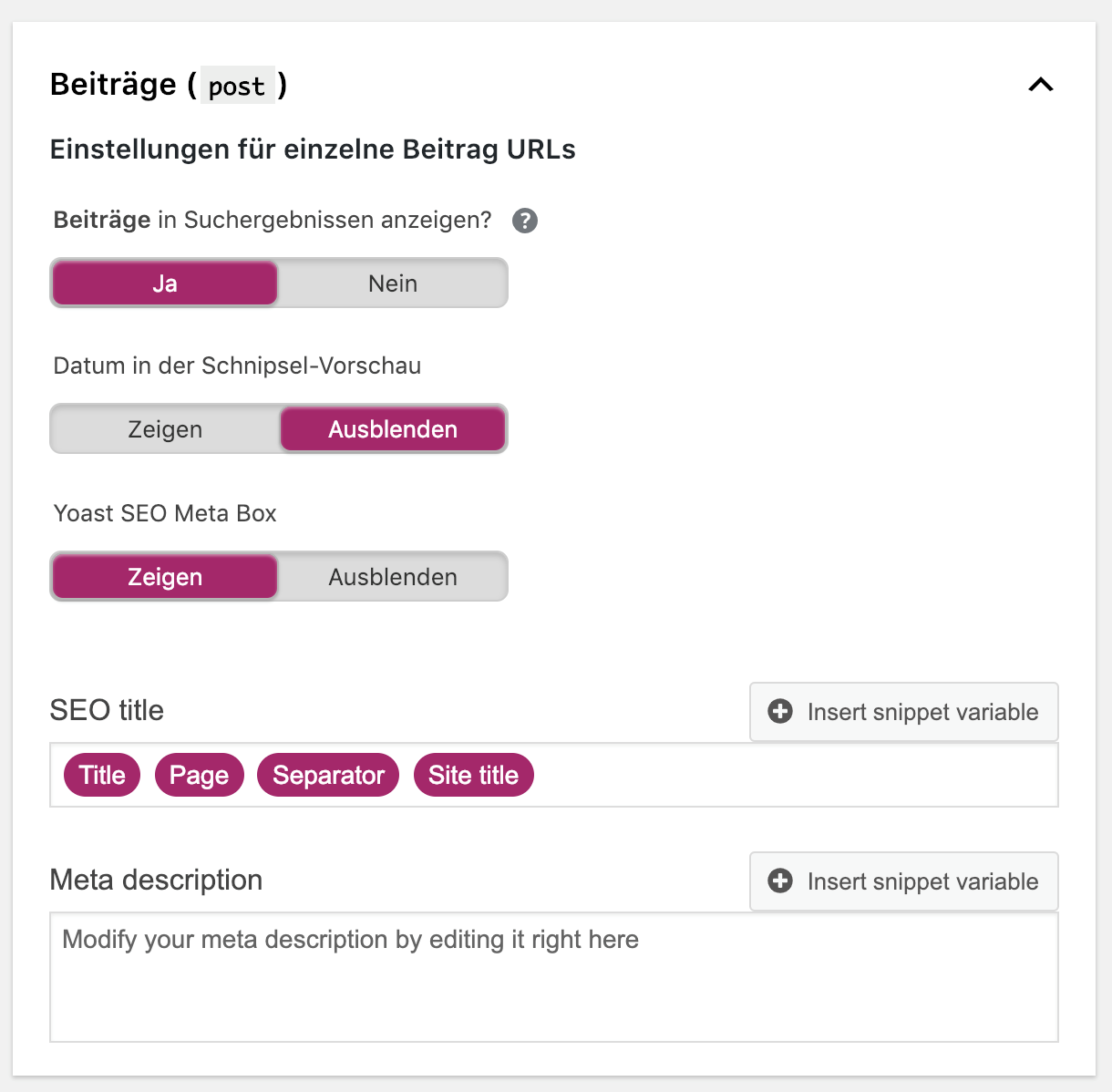Viewport: 1112px width, 1092px height.
Task: Select the Separator snippet variable tag
Action: (328, 775)
